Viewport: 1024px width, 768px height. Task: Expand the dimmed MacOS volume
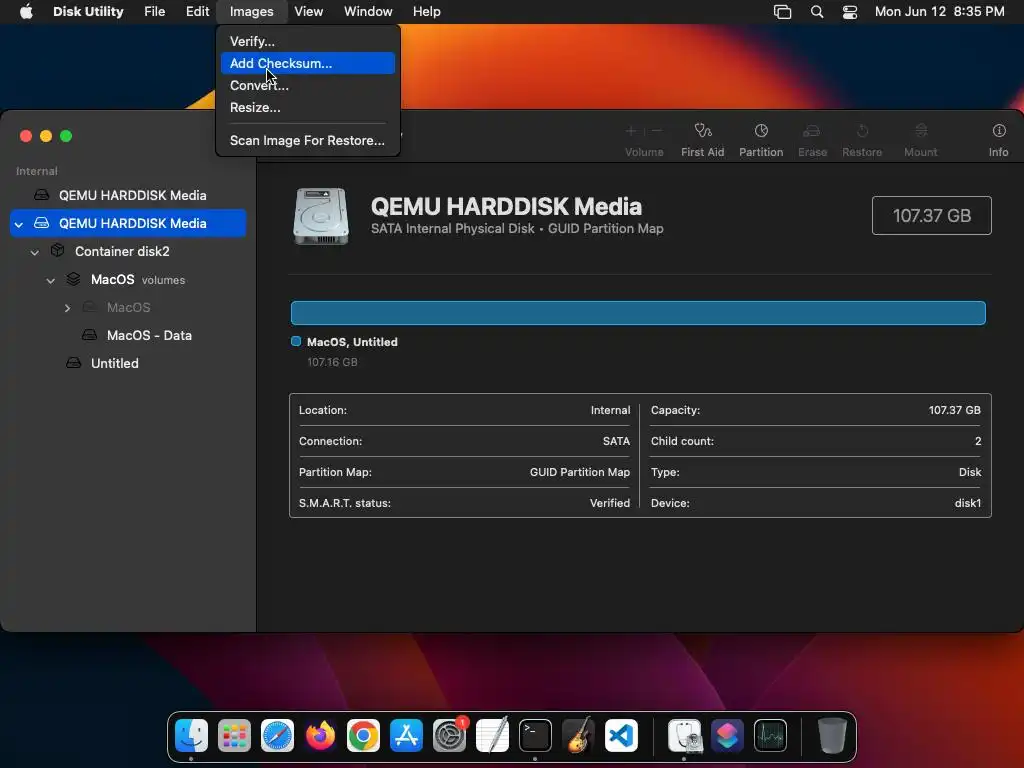[67, 308]
